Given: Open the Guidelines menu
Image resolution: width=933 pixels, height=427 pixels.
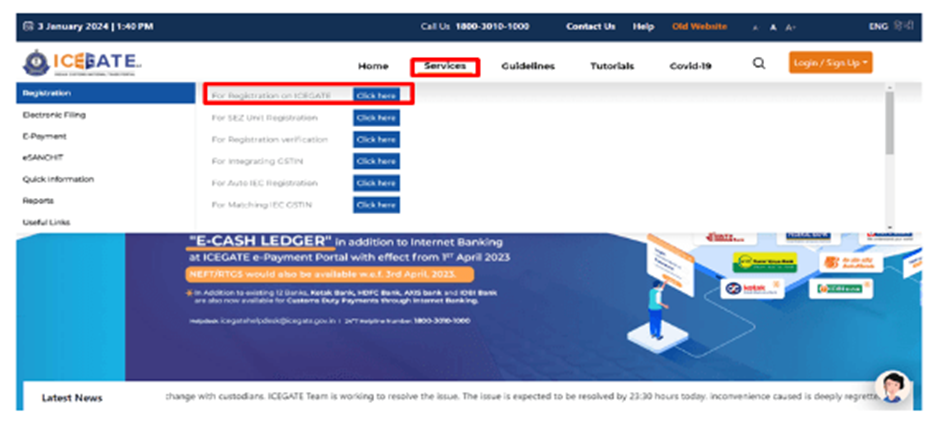Looking at the screenshot, I should 528,66.
